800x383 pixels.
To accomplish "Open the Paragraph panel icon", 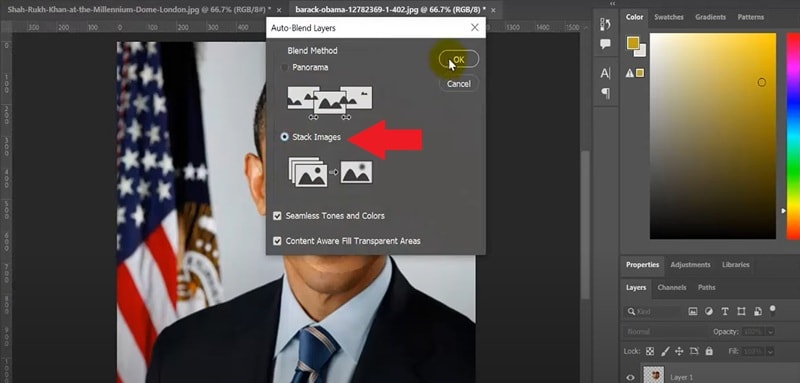I will point(606,93).
